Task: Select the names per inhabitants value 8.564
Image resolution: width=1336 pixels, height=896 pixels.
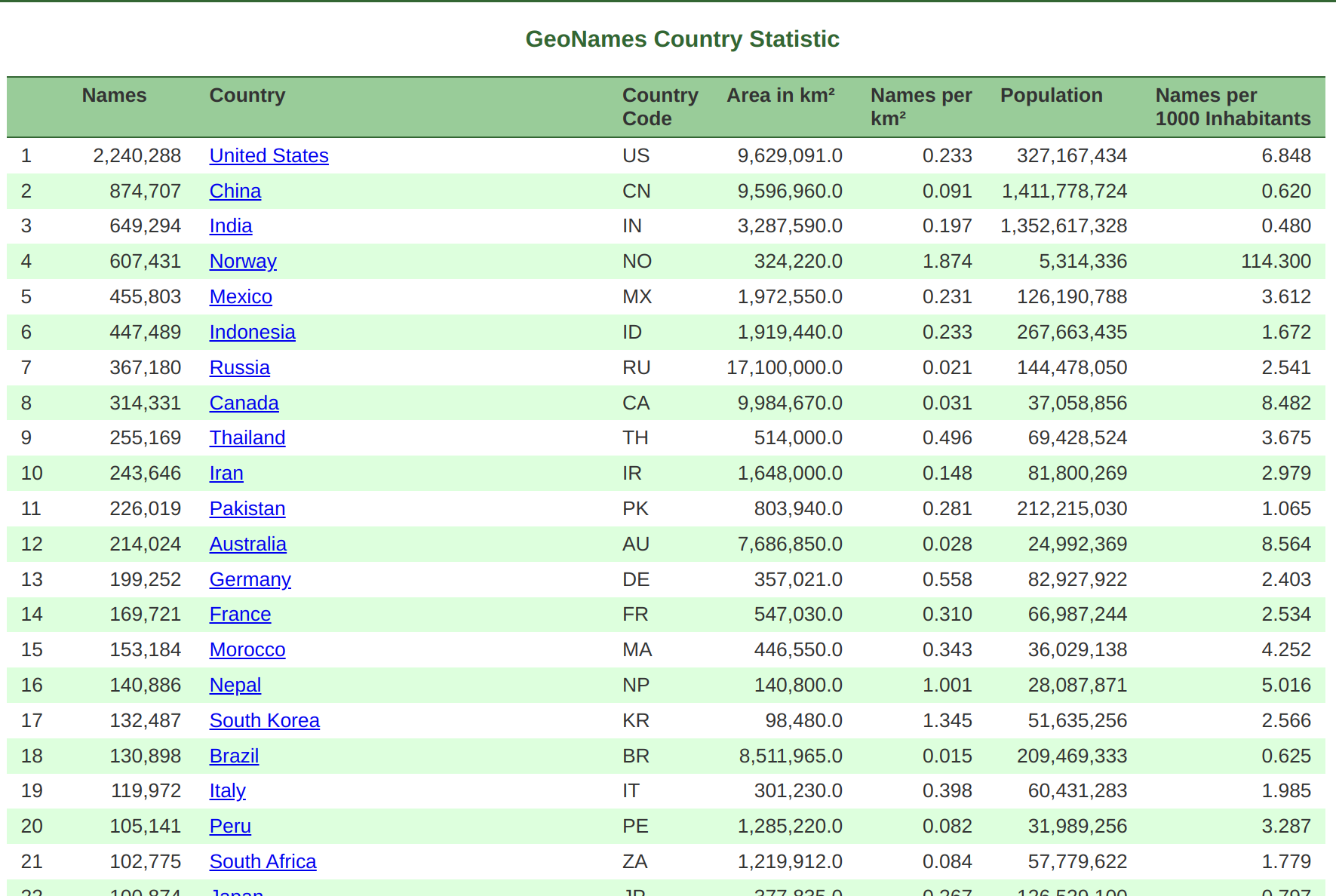Action: tap(1286, 544)
